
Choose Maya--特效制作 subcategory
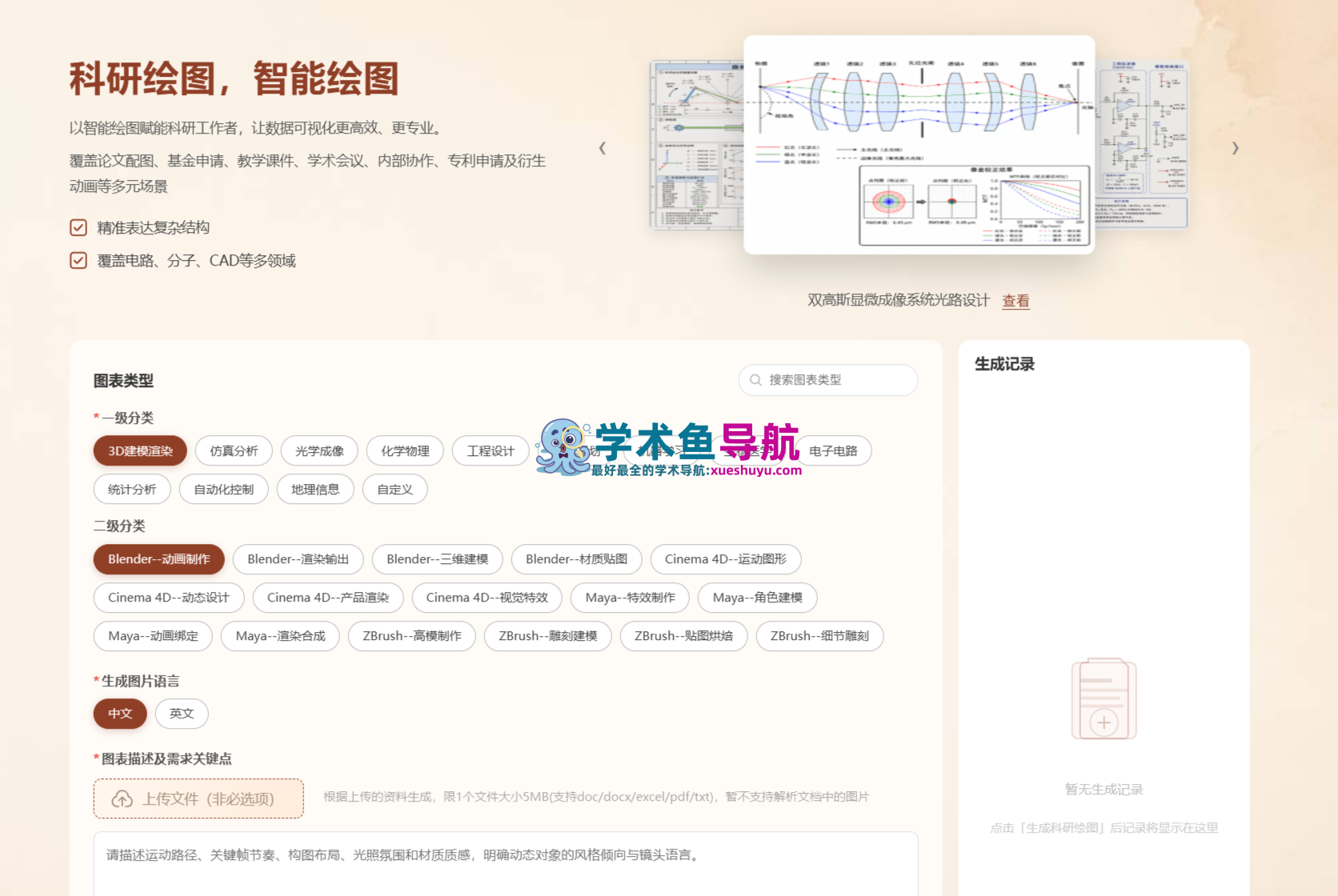click(x=631, y=598)
